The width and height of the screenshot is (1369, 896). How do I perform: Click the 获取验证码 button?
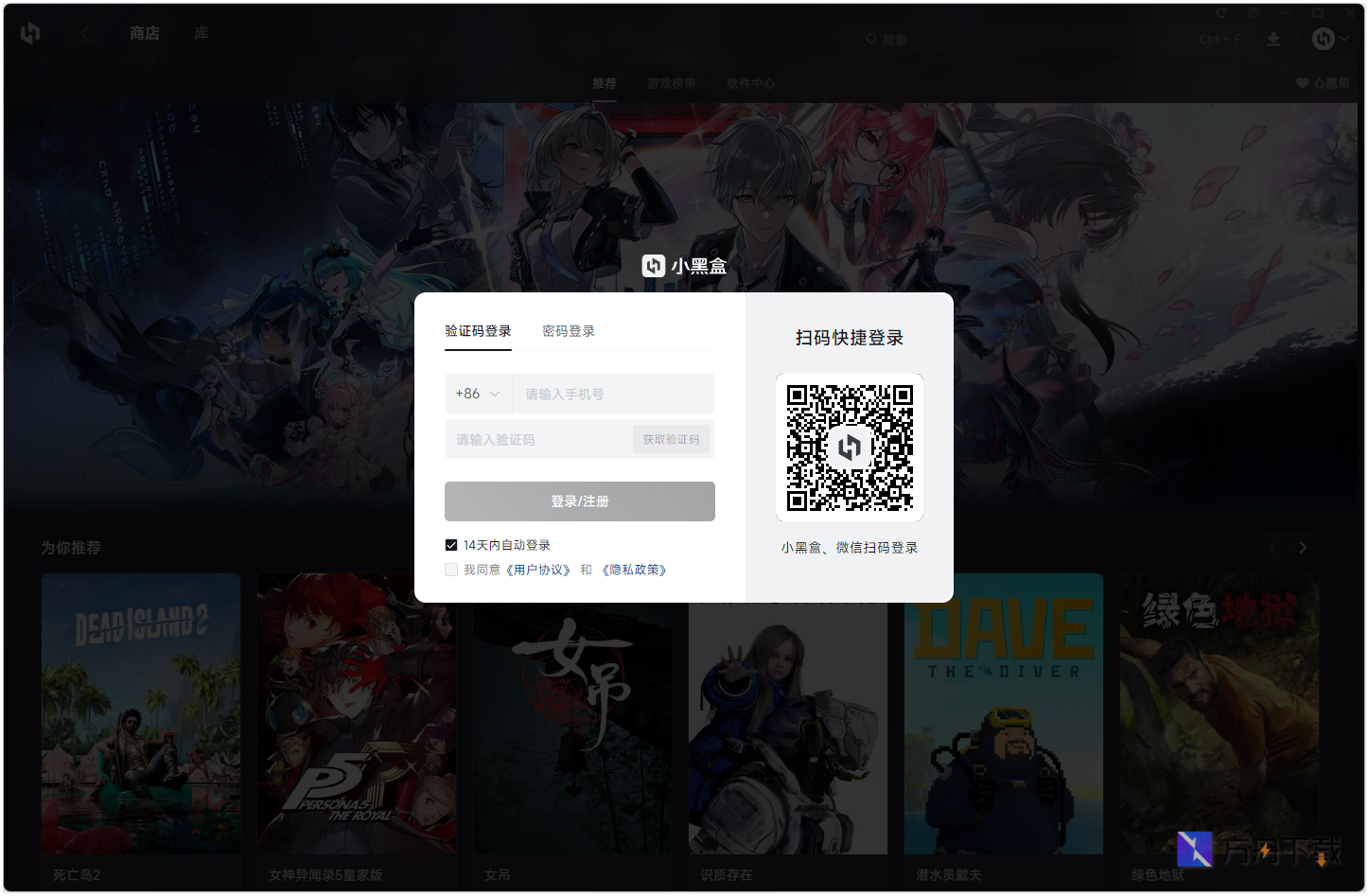tap(672, 438)
